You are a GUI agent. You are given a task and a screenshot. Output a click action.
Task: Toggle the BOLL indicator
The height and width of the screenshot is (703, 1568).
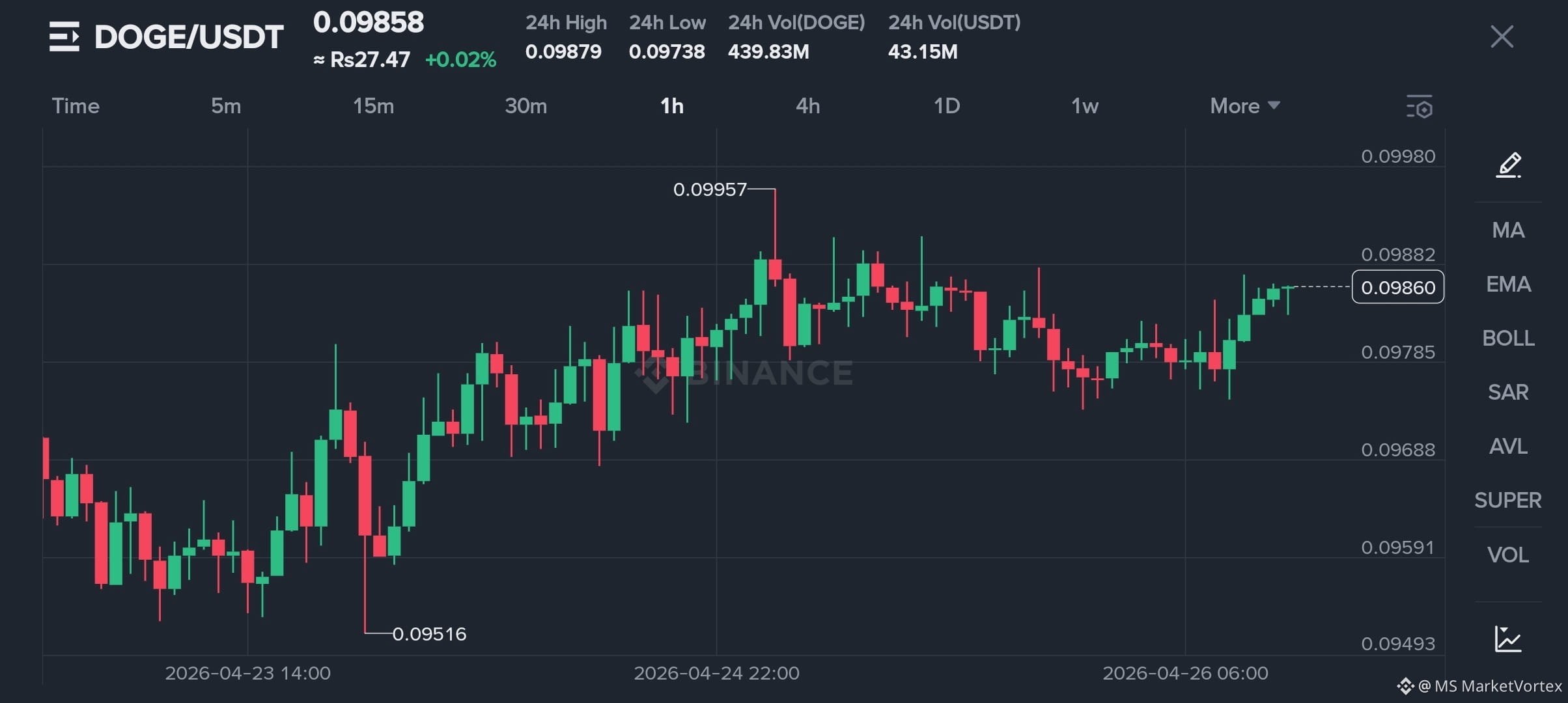point(1508,338)
